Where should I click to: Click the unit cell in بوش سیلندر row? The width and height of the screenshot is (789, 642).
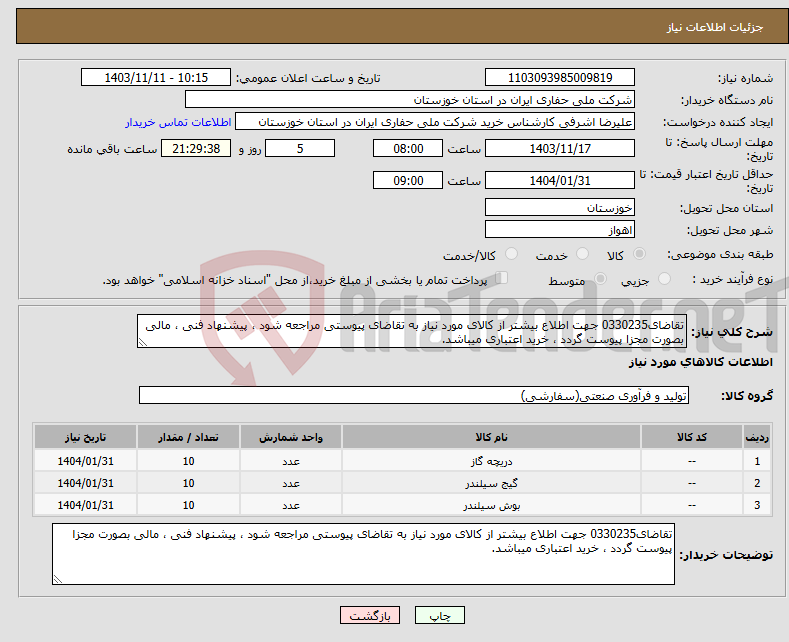tap(291, 505)
